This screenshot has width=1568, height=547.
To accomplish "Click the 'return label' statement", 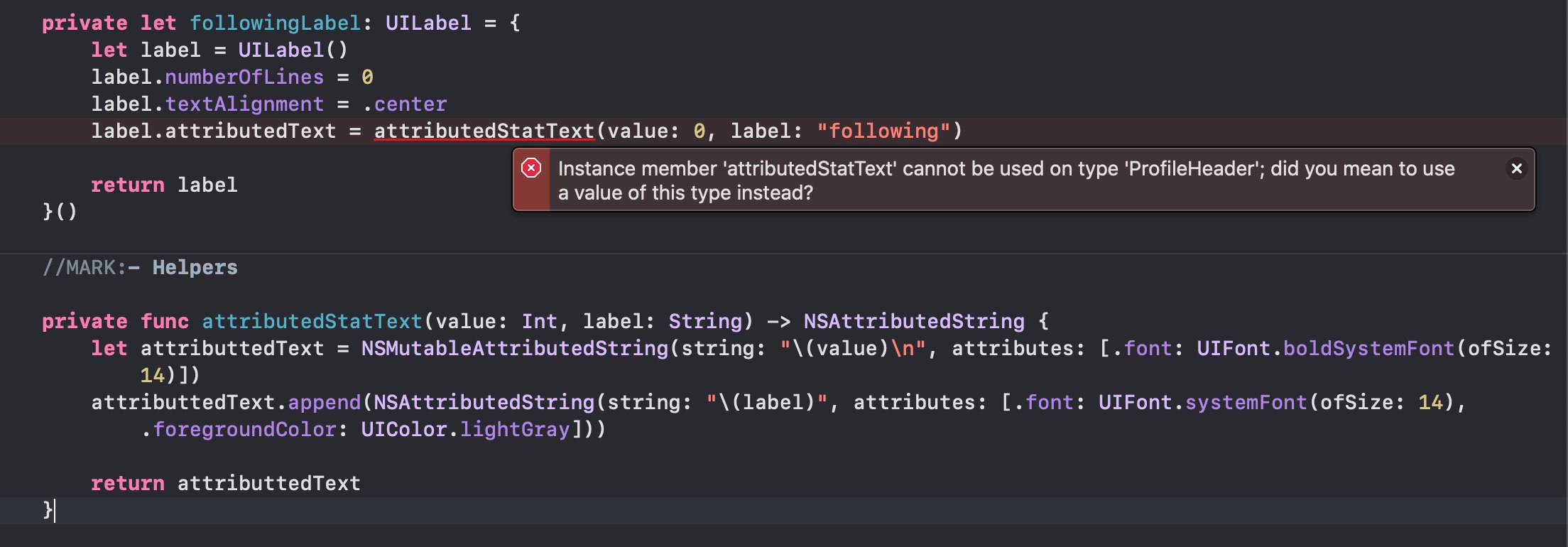I will coord(164,185).
